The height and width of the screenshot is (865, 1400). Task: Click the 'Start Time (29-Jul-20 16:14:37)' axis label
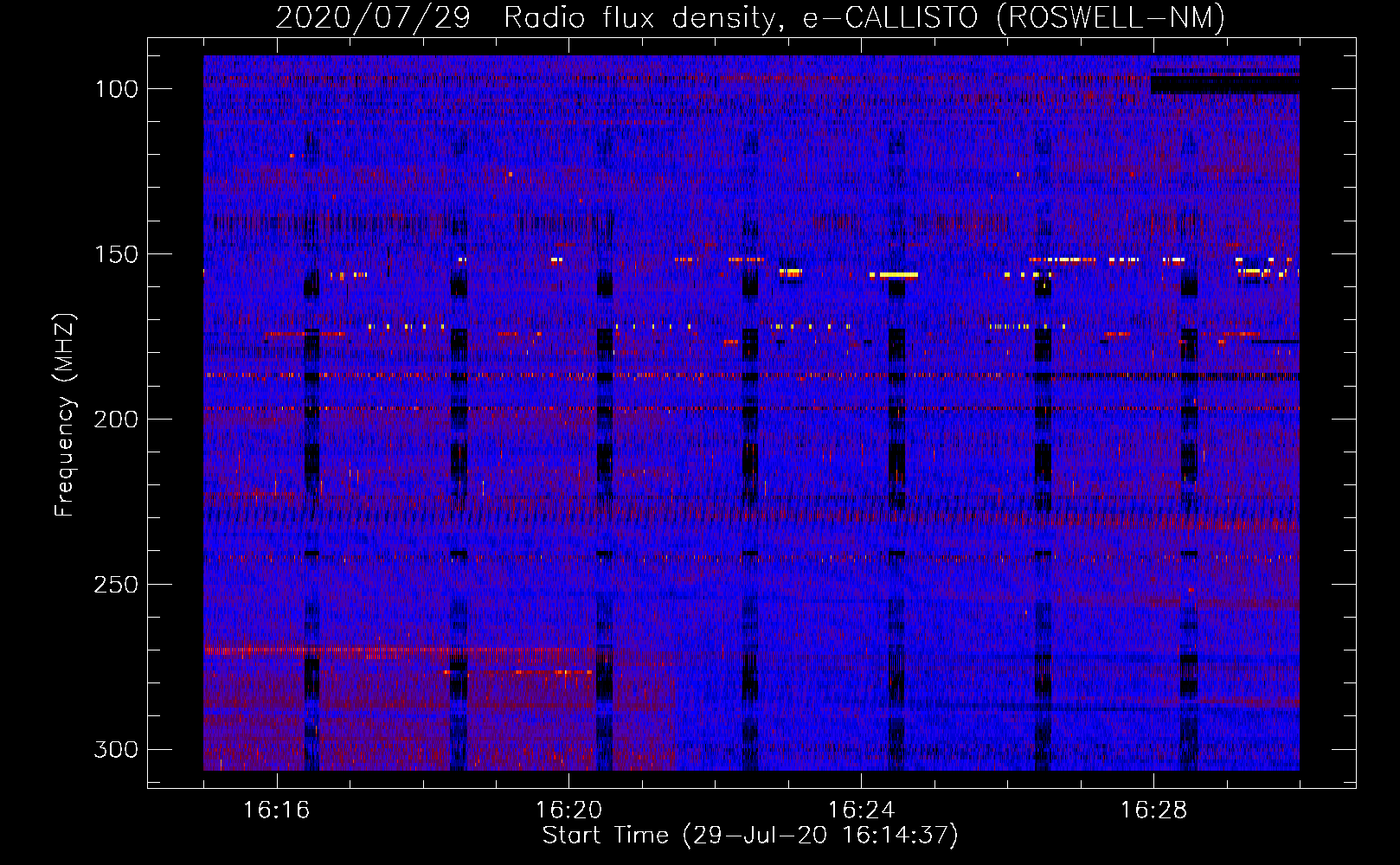pos(750,836)
